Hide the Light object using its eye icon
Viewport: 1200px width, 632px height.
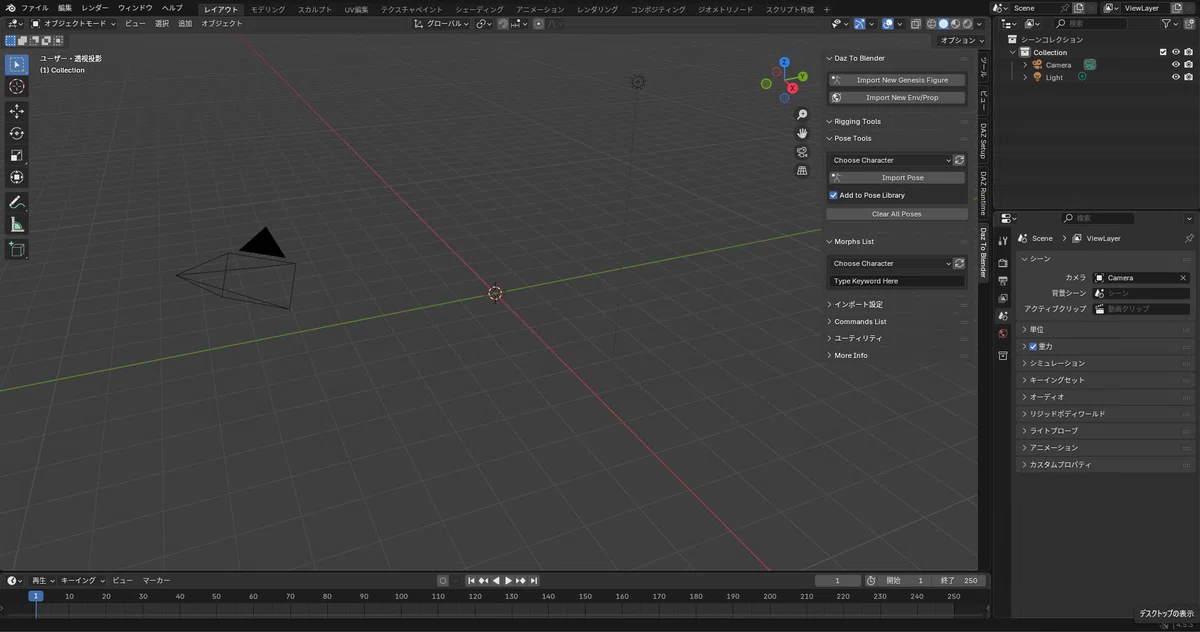[1176, 77]
